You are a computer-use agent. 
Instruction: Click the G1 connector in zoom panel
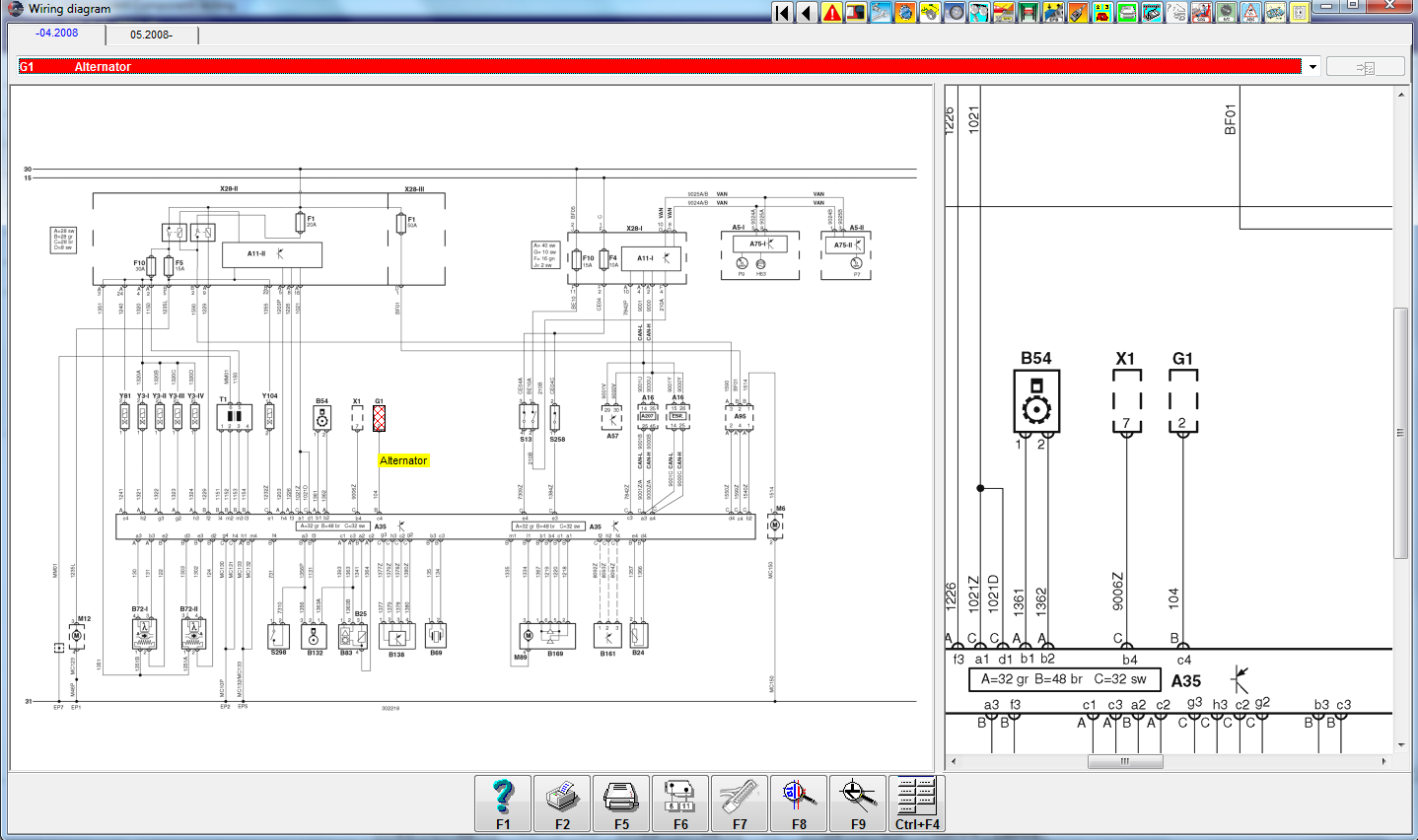pyautogui.click(x=1183, y=401)
